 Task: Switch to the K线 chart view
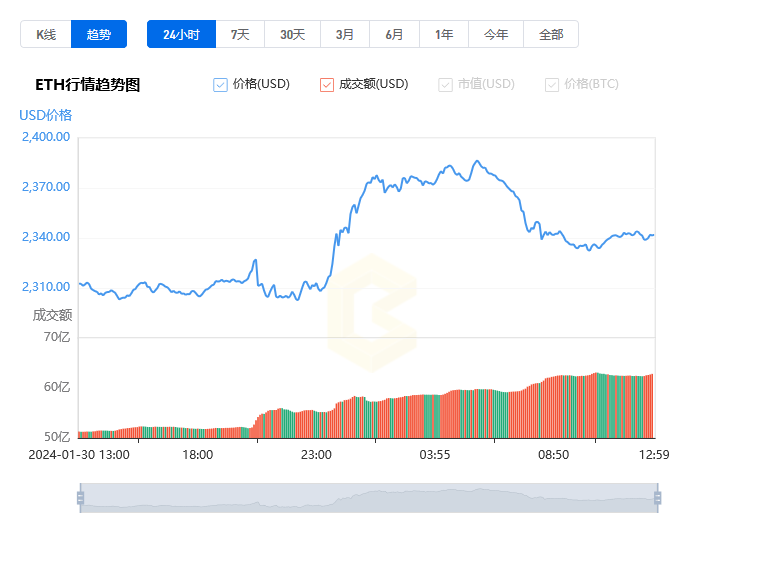[x=46, y=34]
